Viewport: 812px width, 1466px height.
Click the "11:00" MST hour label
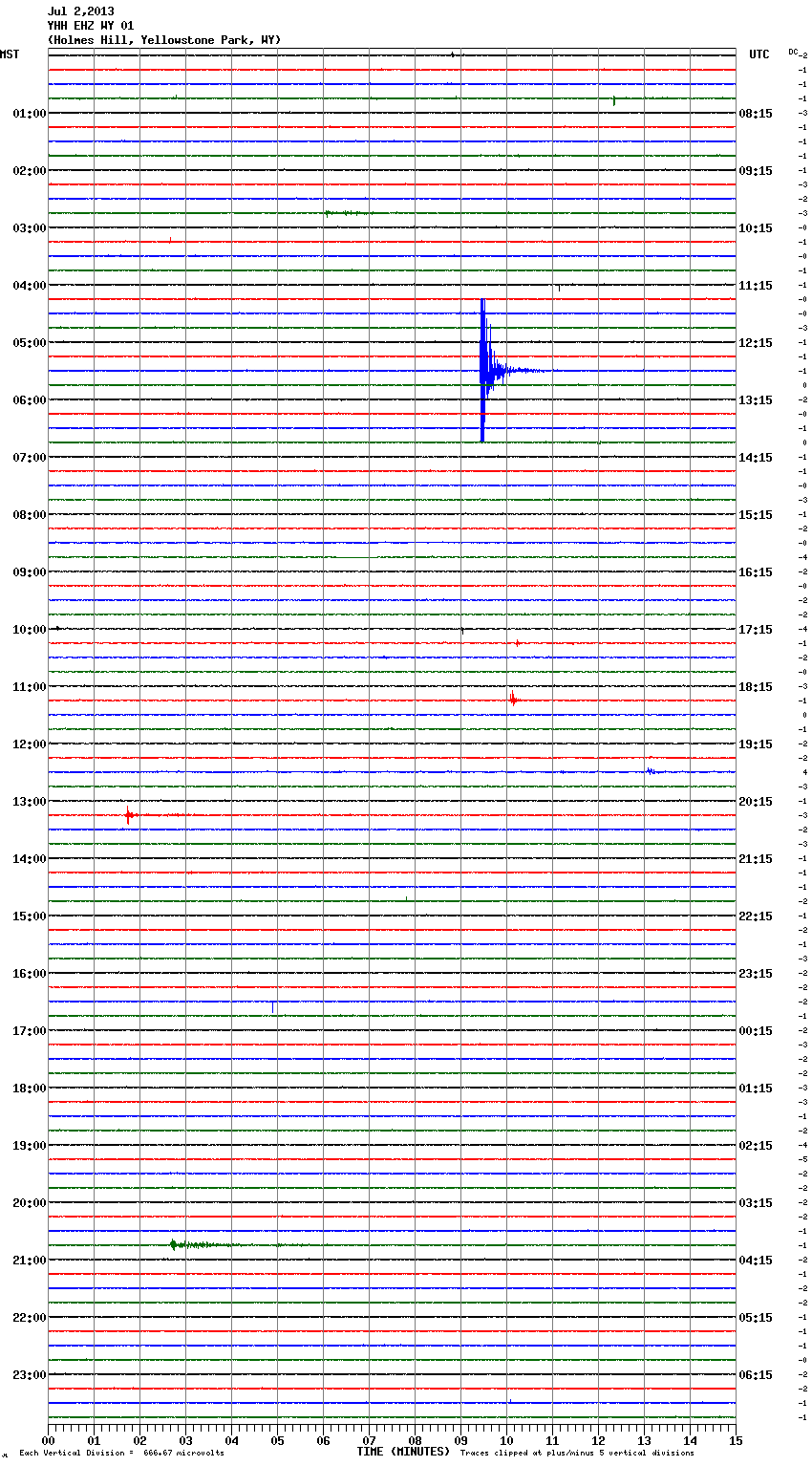30,687
